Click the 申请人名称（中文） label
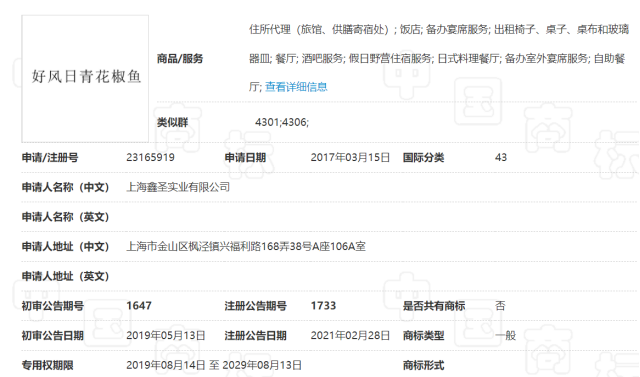The height and width of the screenshot is (377, 640). 65,187
